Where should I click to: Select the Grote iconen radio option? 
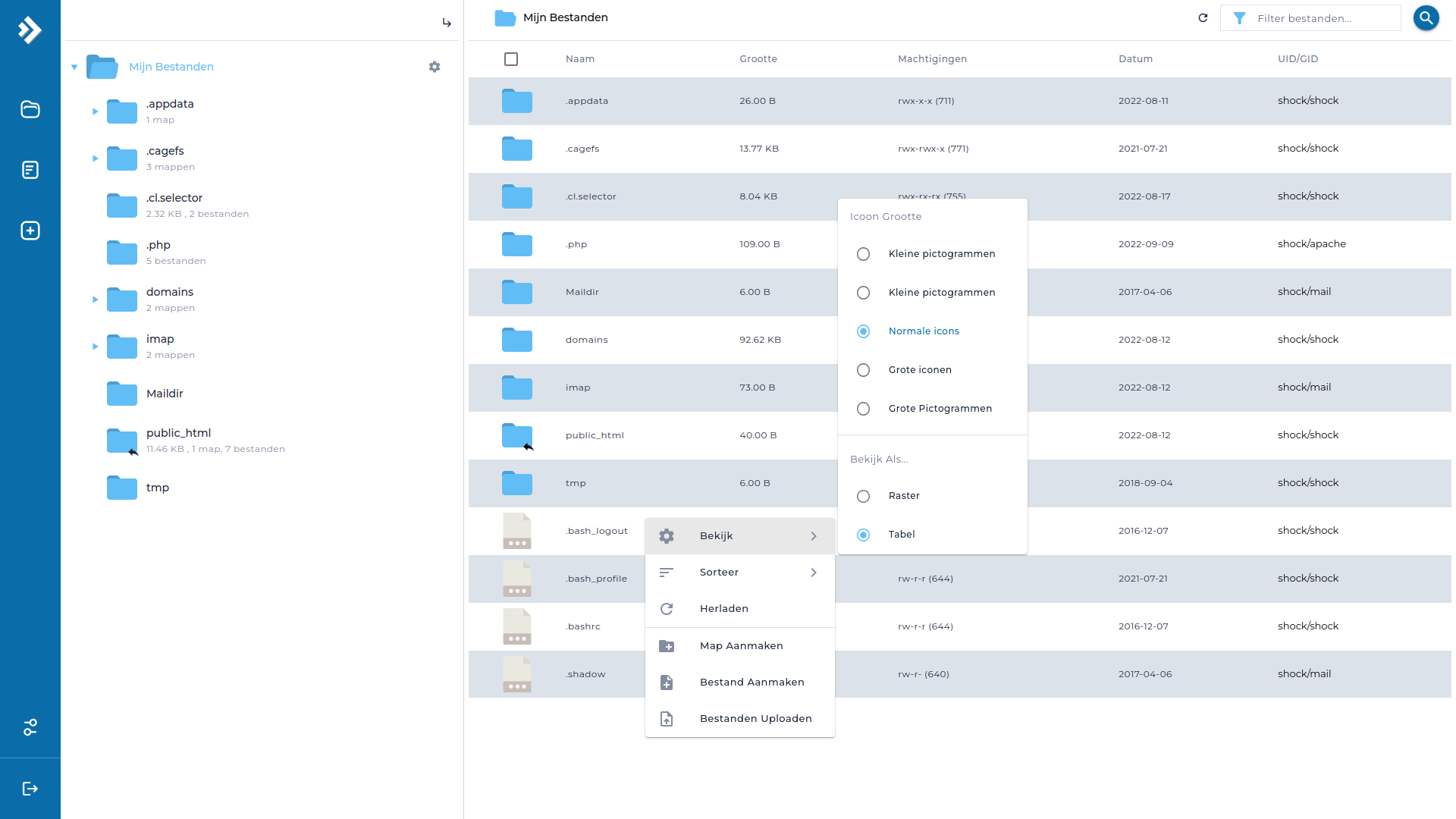[863, 370]
